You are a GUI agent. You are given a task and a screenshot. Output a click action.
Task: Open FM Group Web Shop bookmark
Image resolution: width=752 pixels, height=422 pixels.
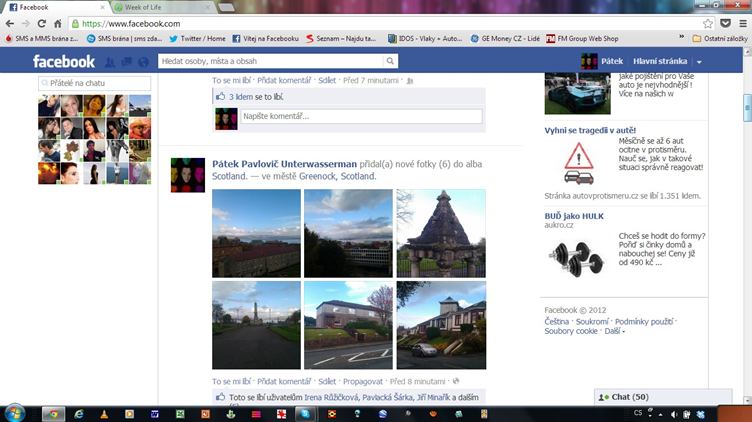point(582,38)
